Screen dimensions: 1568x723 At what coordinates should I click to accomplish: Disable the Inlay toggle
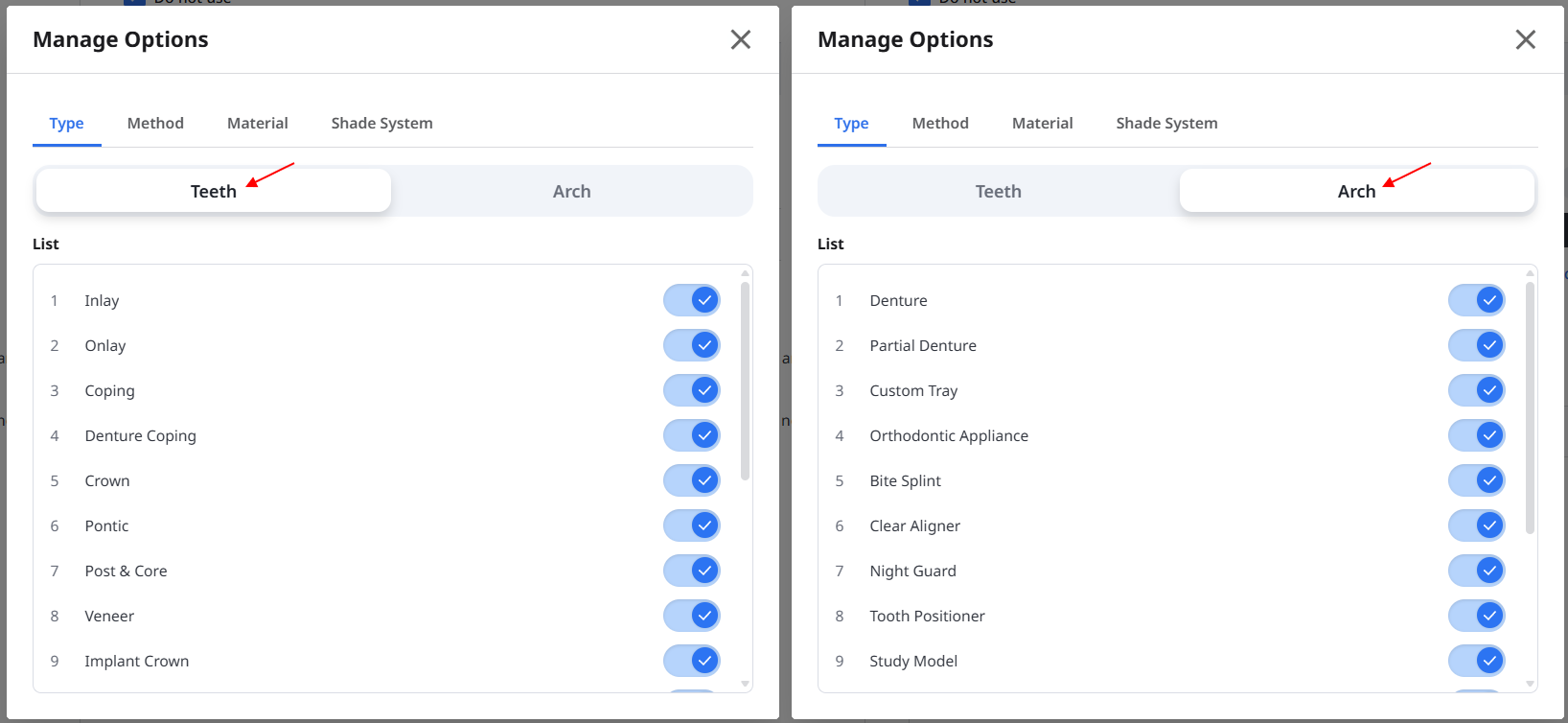tap(692, 300)
